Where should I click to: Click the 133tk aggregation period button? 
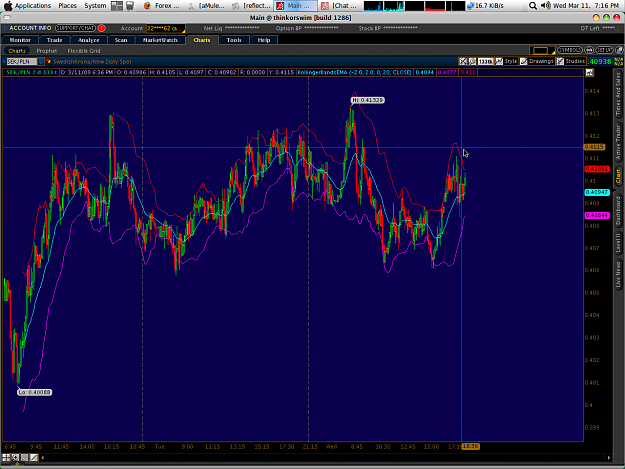(x=485, y=61)
